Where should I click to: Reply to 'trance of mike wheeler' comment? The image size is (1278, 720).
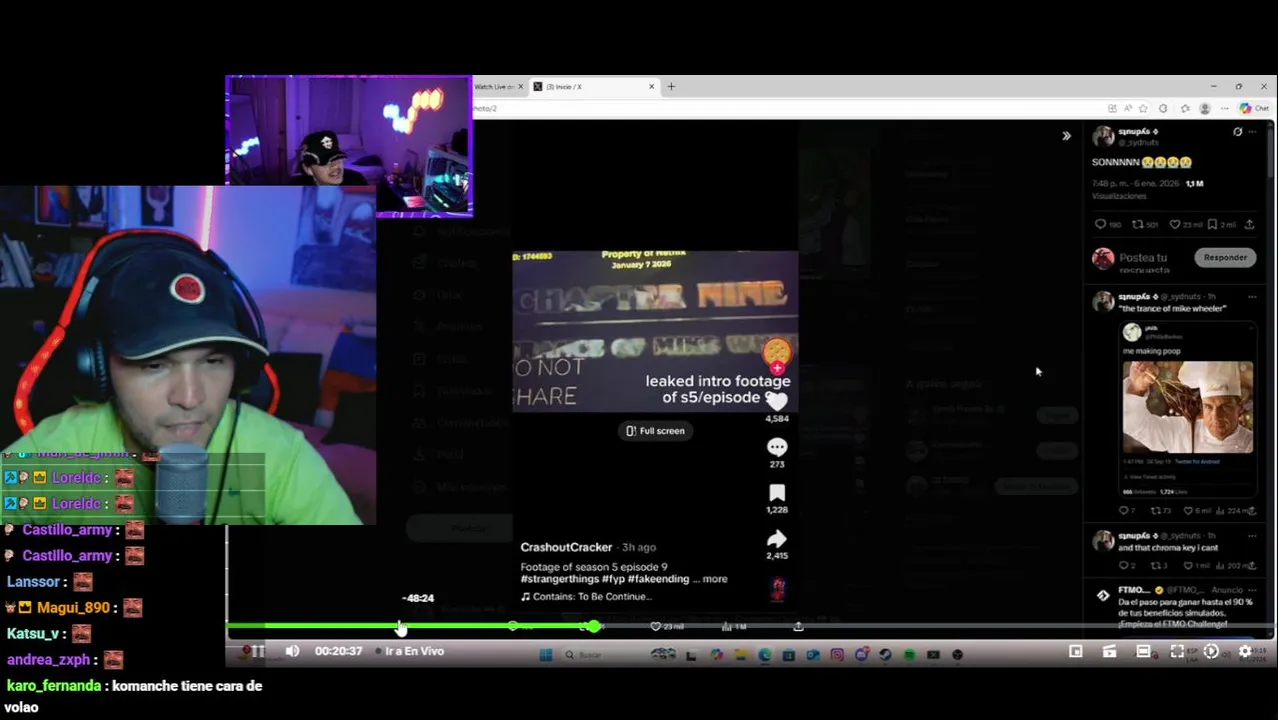click(x=1125, y=510)
